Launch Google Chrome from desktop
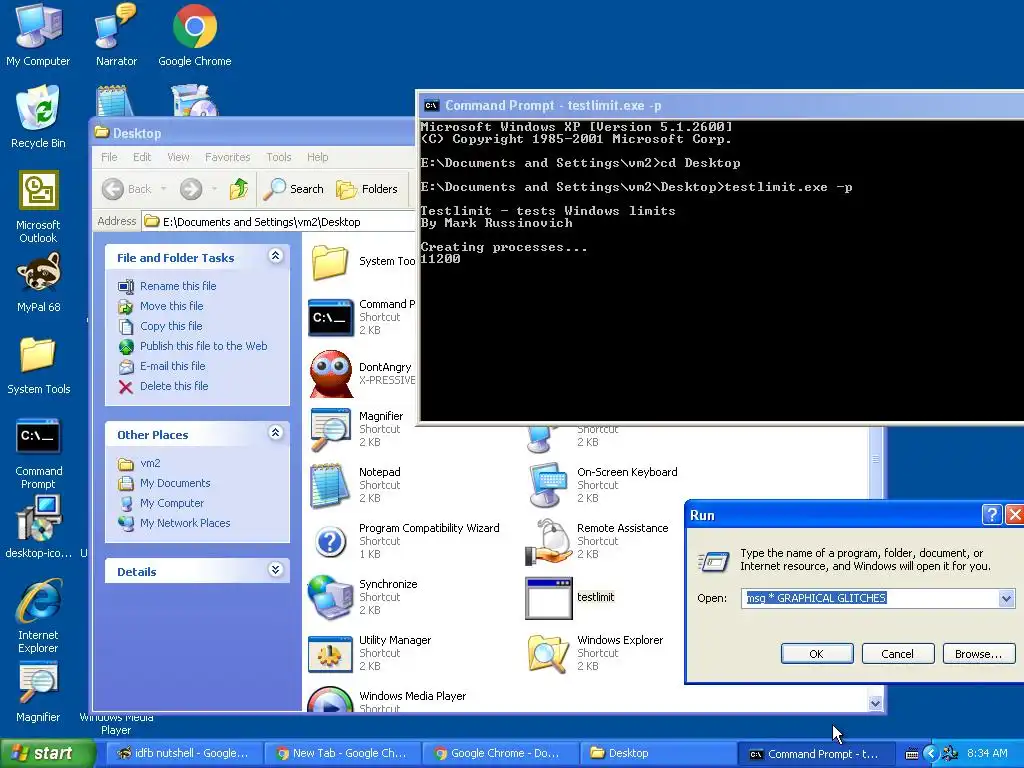 (x=195, y=36)
